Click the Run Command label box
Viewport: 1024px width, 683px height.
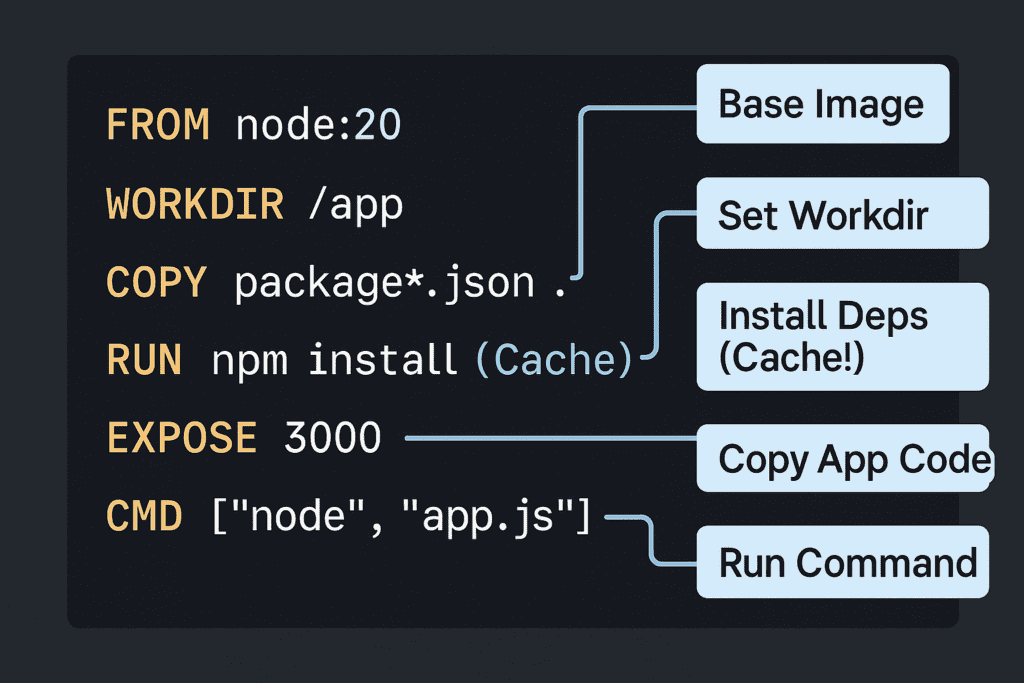(842, 562)
